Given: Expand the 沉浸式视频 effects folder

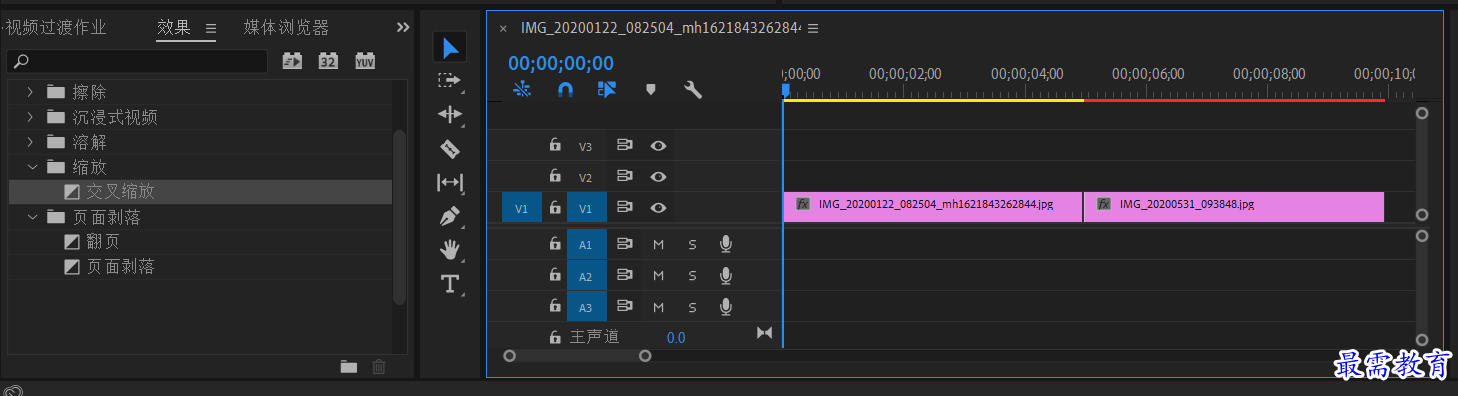Looking at the screenshot, I should [x=30, y=117].
